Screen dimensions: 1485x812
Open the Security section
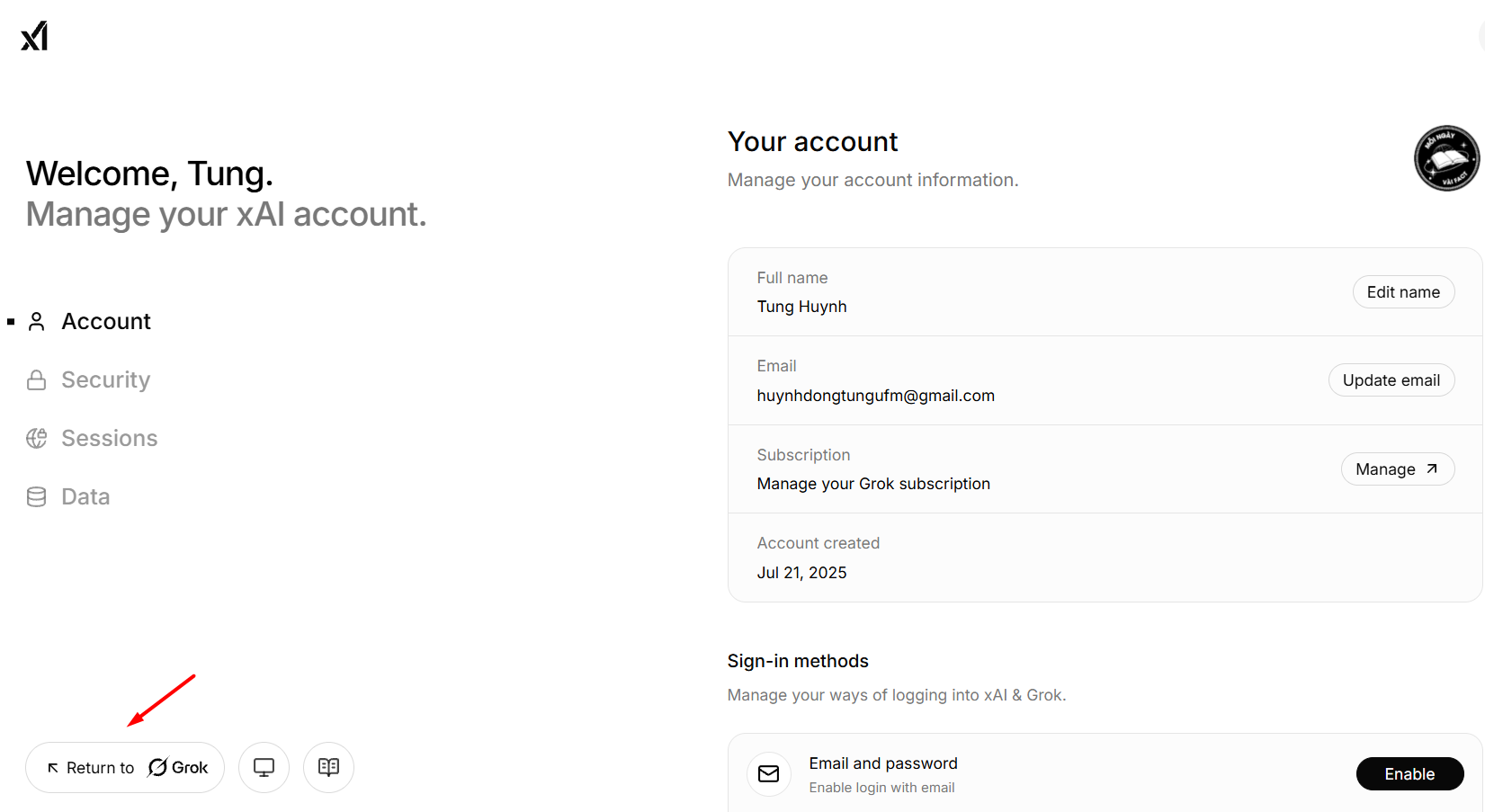[89, 379]
